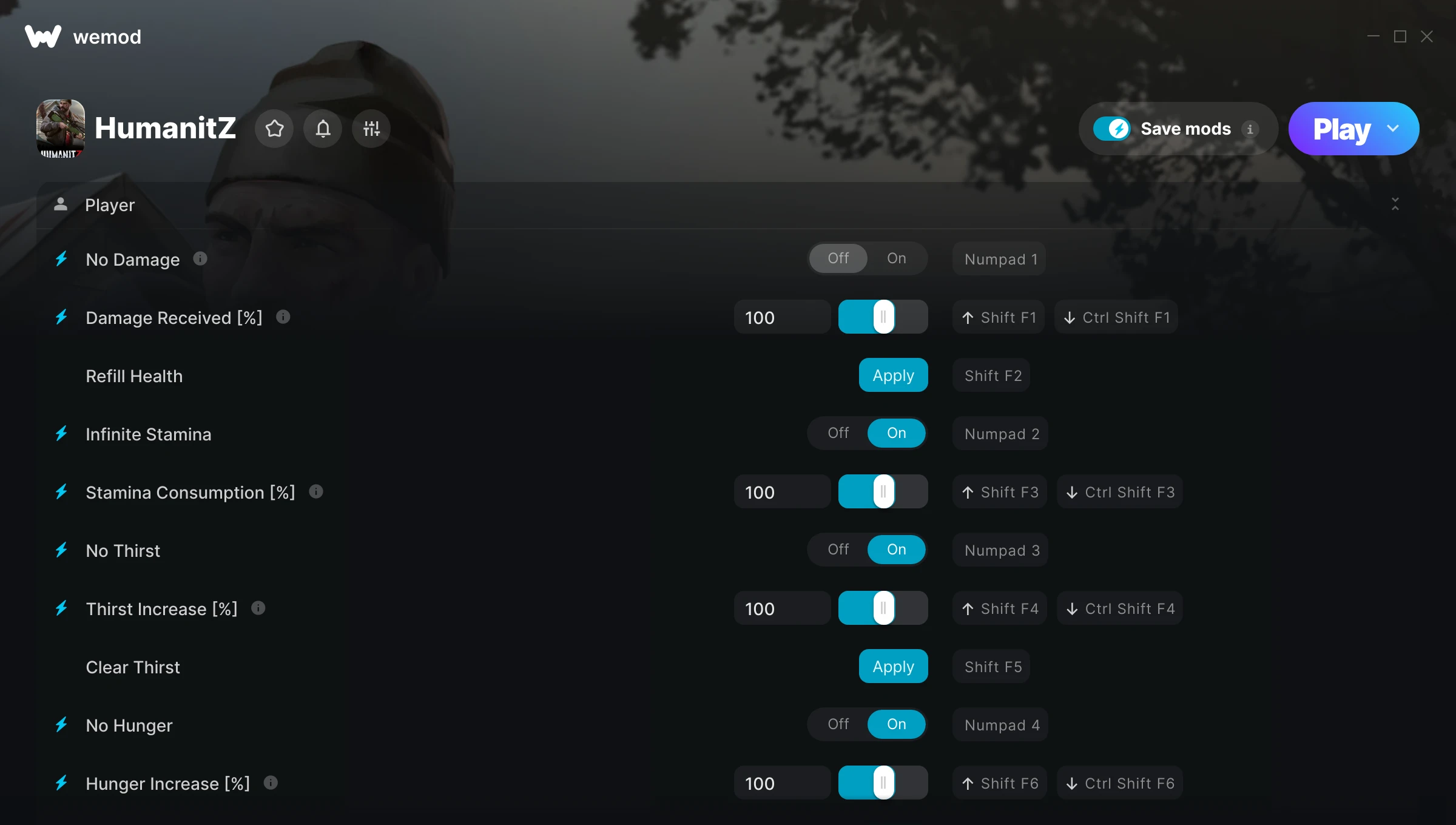Click the WeMod logo icon
This screenshot has width=1456, height=825.
(43, 36)
